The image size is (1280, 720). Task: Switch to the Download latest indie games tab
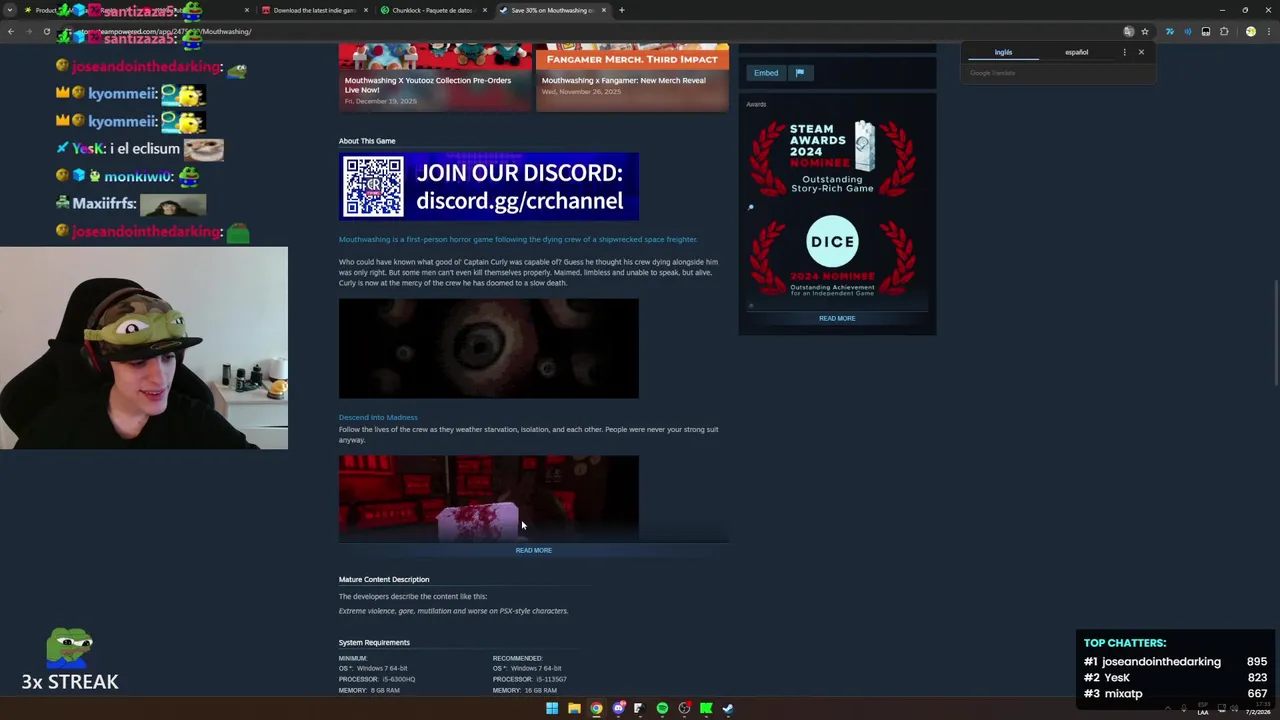(x=313, y=10)
